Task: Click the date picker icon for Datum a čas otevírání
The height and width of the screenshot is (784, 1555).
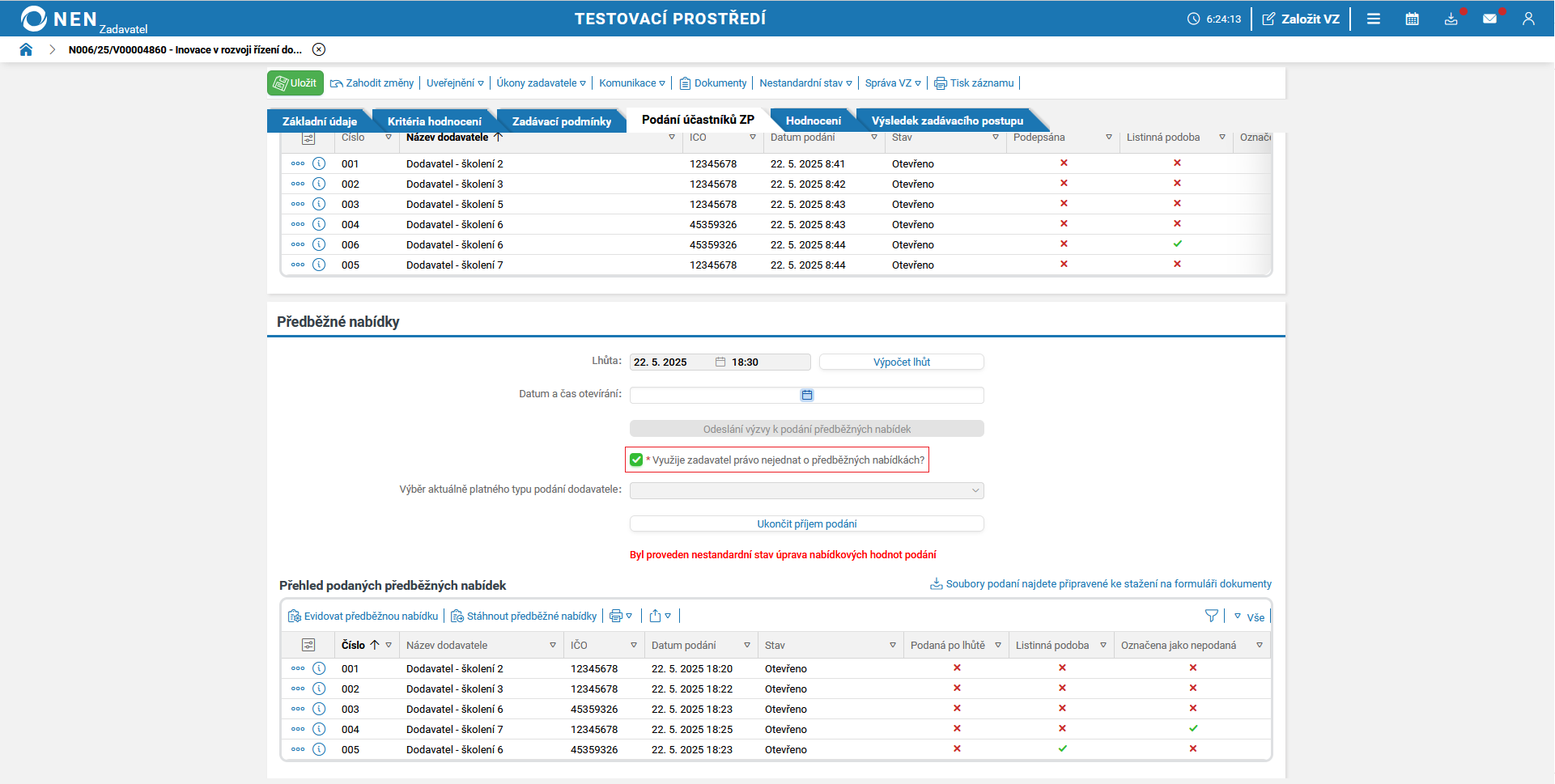Action: tap(806, 395)
